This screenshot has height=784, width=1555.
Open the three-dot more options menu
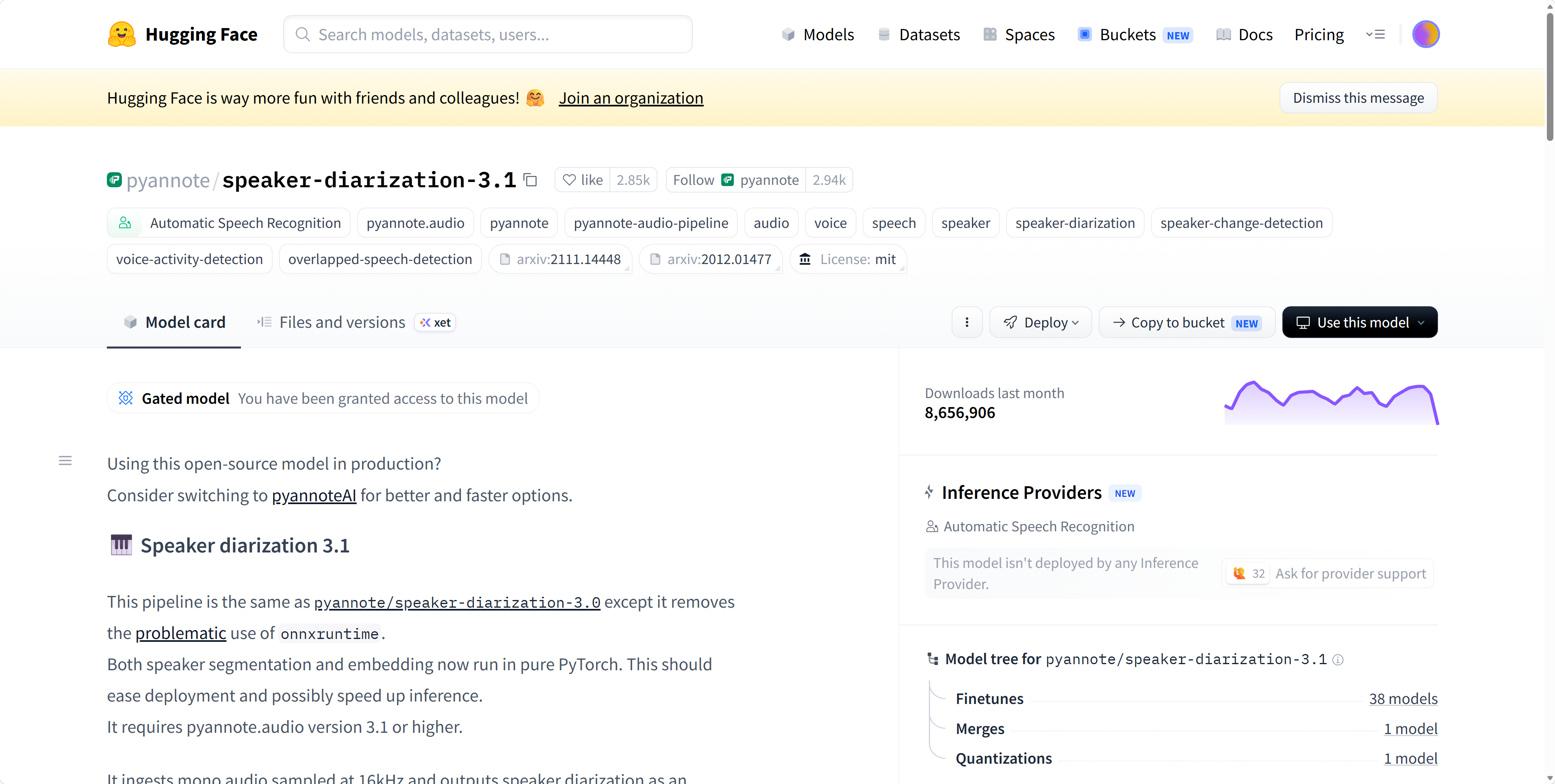pyautogui.click(x=967, y=322)
